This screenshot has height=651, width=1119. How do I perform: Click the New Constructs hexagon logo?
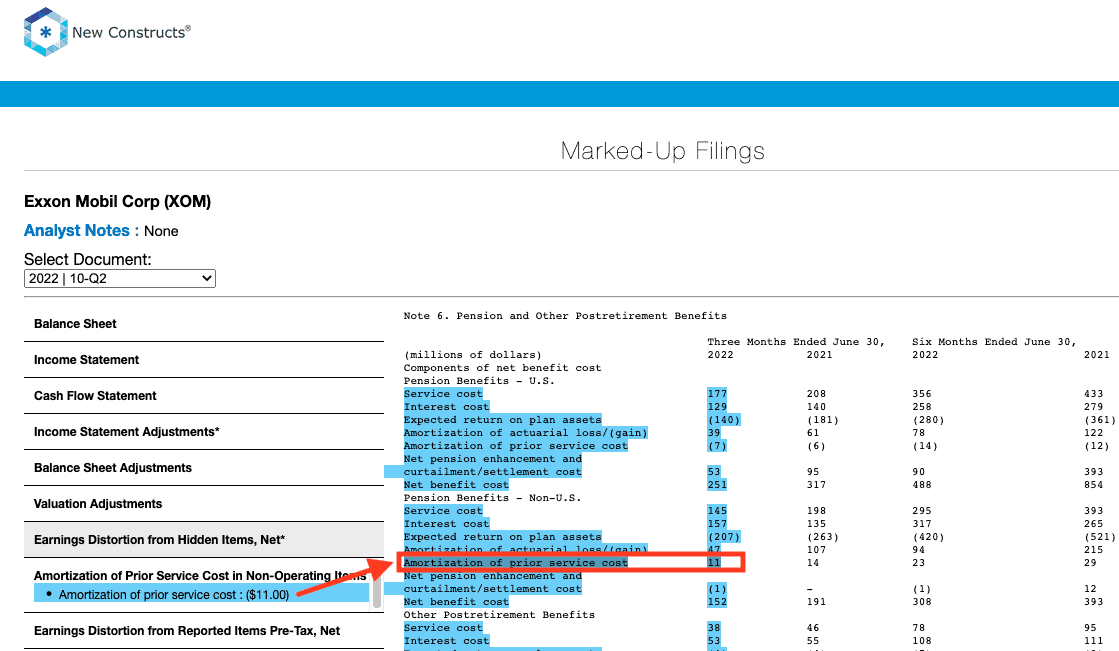coord(46,32)
